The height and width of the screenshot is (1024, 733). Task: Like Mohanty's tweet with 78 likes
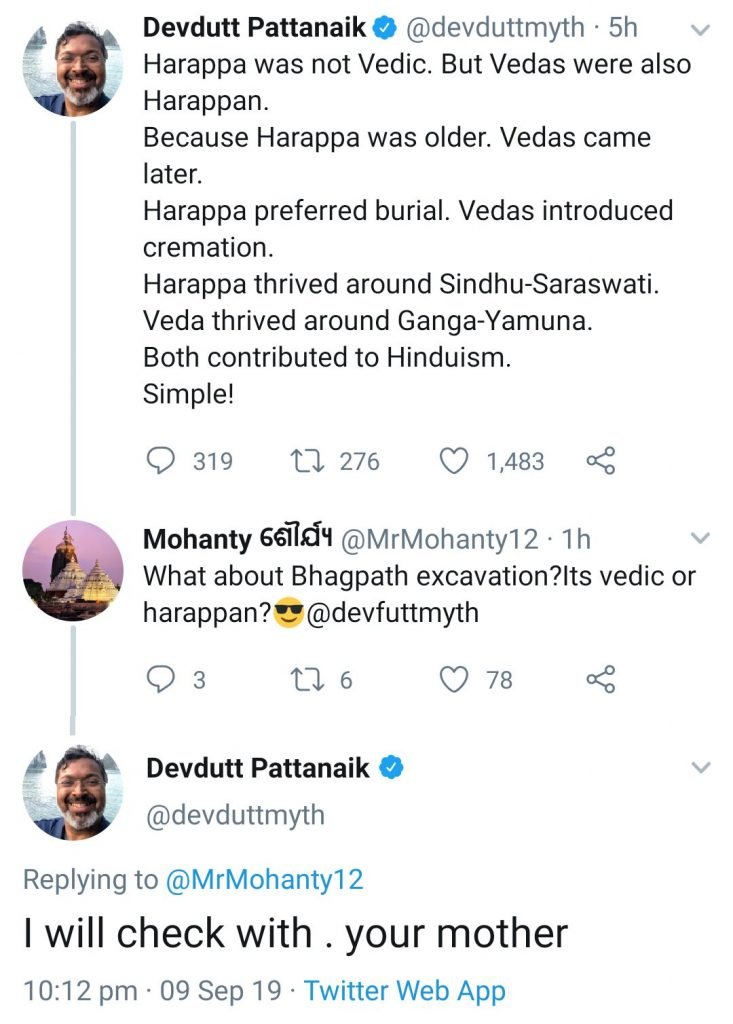pyautogui.click(x=455, y=680)
